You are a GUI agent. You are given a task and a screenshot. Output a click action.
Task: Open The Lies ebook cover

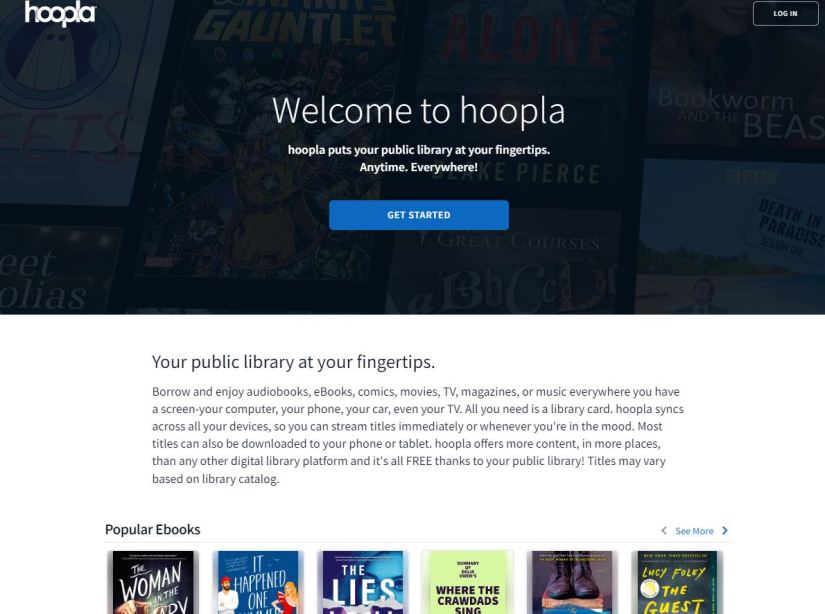tap(363, 582)
